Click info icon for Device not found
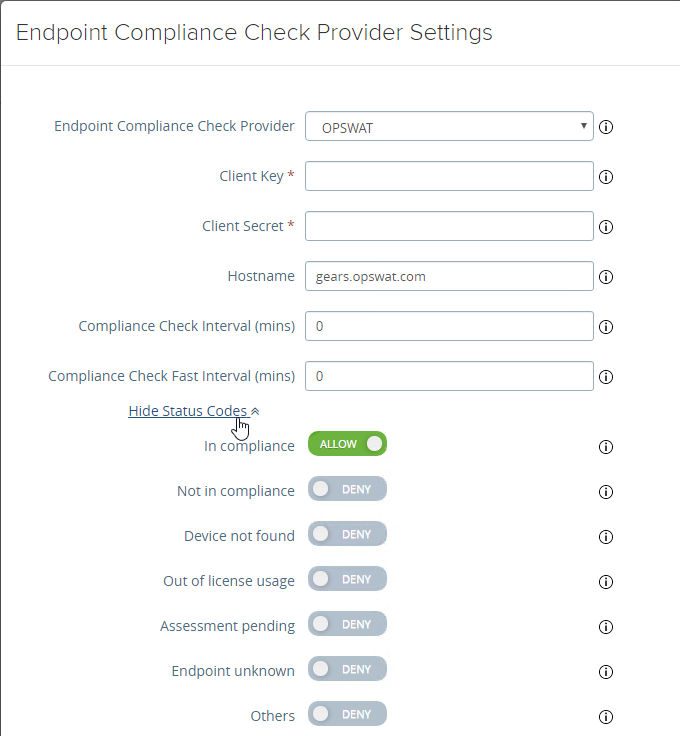680x736 pixels. click(x=606, y=537)
